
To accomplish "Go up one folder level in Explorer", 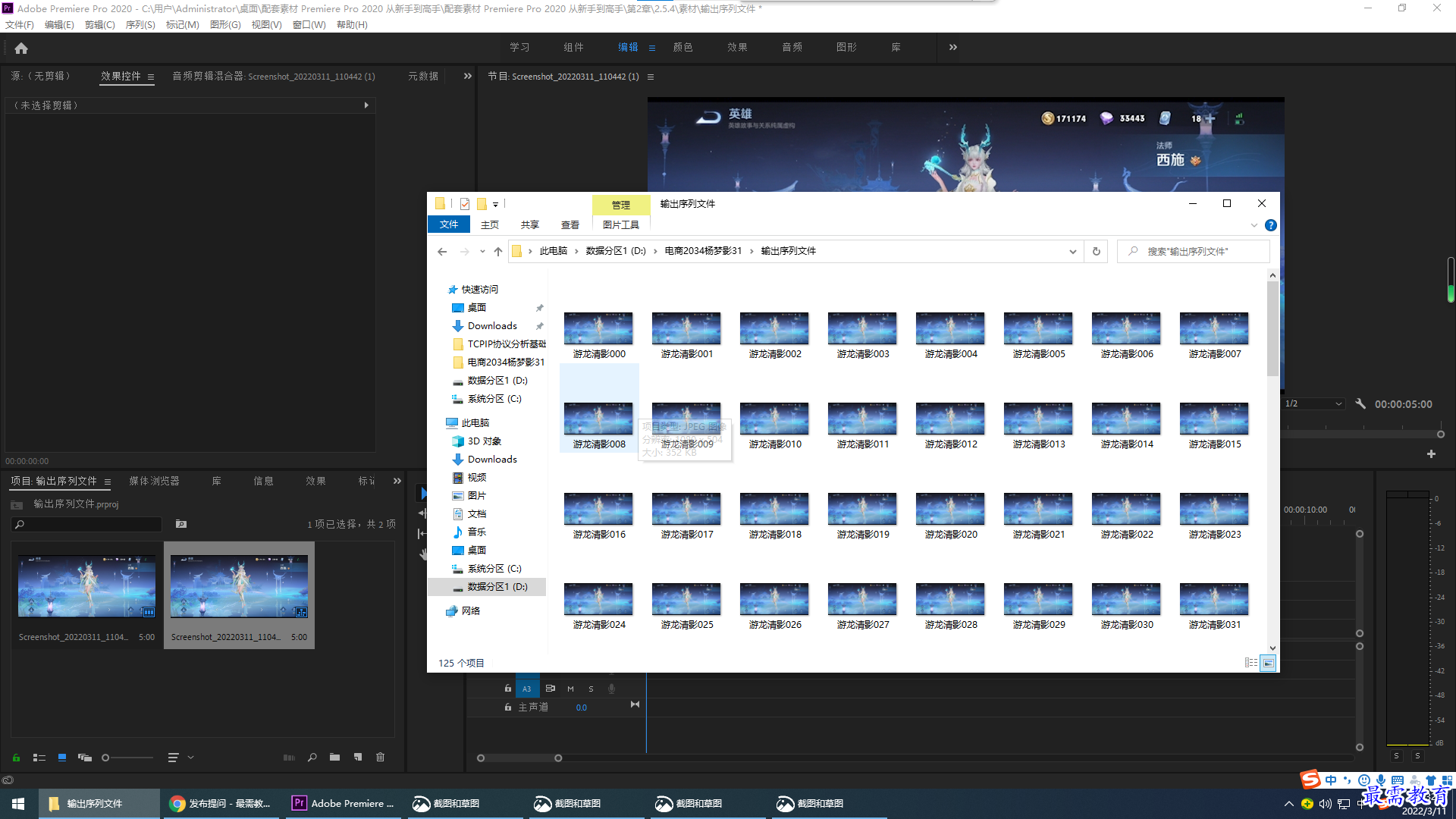I will click(x=498, y=252).
